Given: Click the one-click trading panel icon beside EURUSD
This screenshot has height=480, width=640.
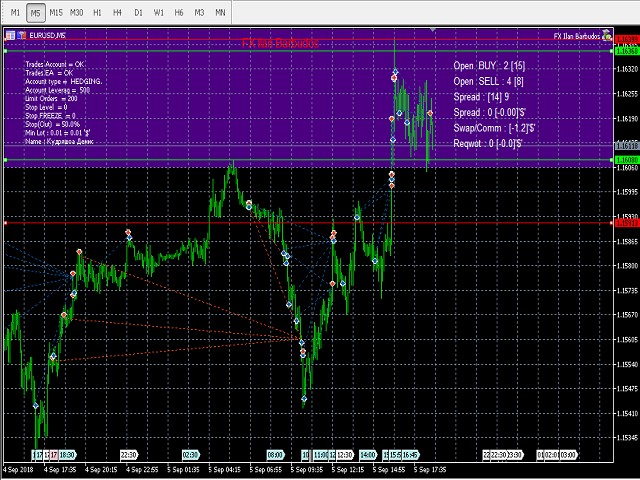Looking at the screenshot, I should [10, 35].
